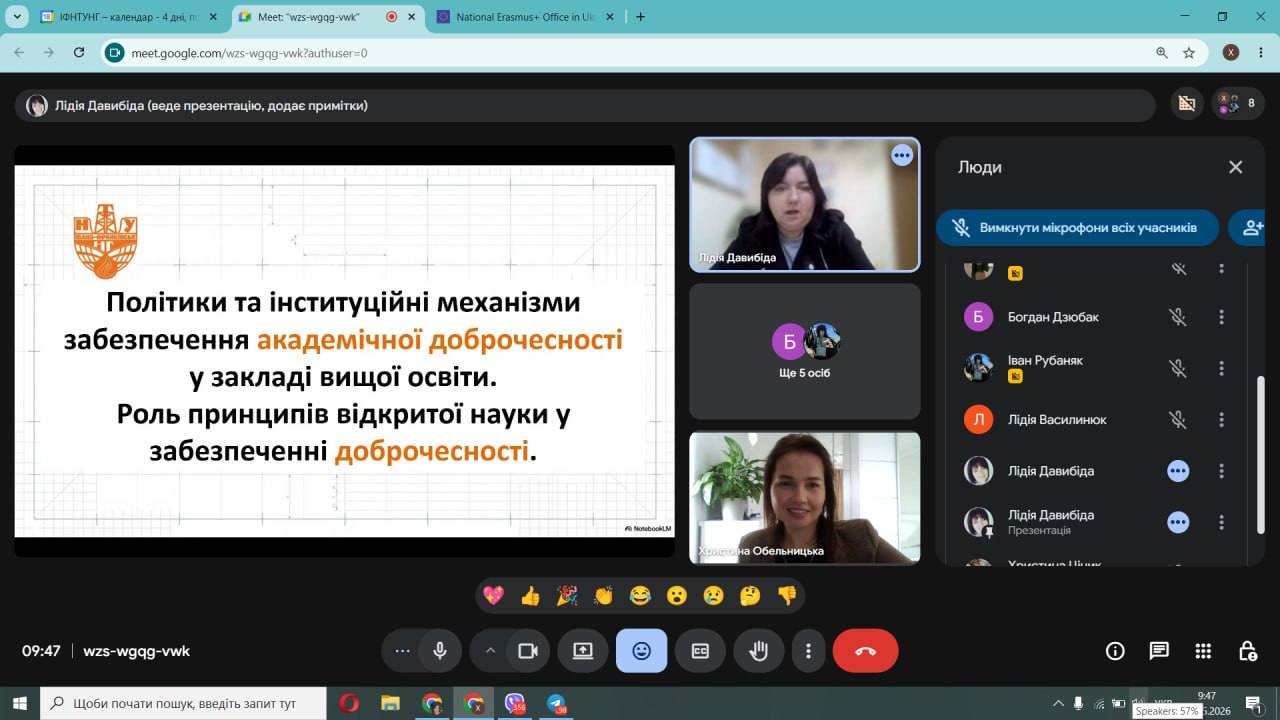Screen dimensions: 1280x720
Task: Open options on Лідія Давибіда video tile
Action: (x=902, y=155)
